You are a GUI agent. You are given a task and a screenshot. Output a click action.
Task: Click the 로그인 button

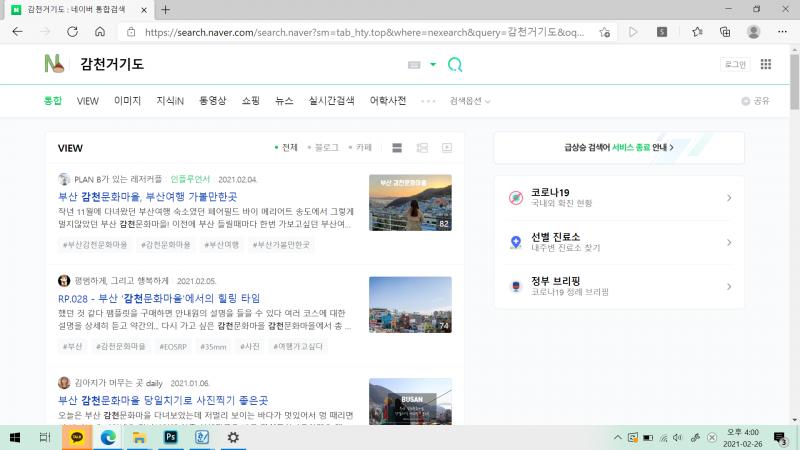[735, 64]
